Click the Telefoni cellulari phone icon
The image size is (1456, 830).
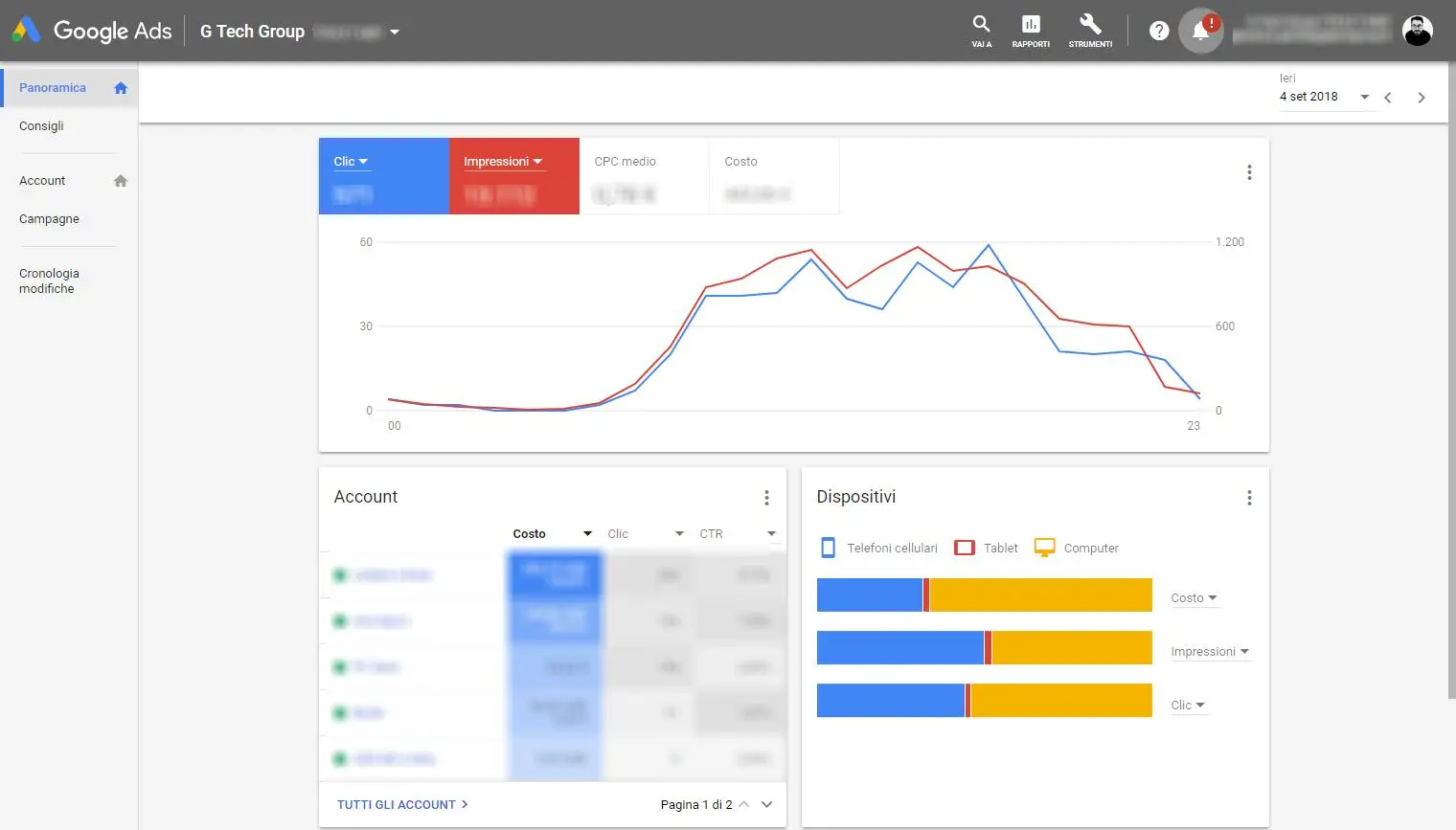pos(829,548)
